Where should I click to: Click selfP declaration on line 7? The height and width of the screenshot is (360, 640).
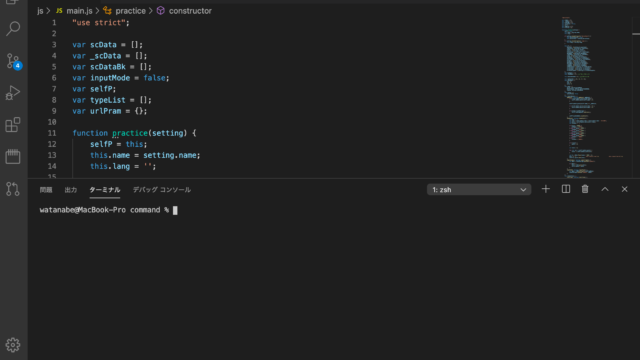pos(101,89)
